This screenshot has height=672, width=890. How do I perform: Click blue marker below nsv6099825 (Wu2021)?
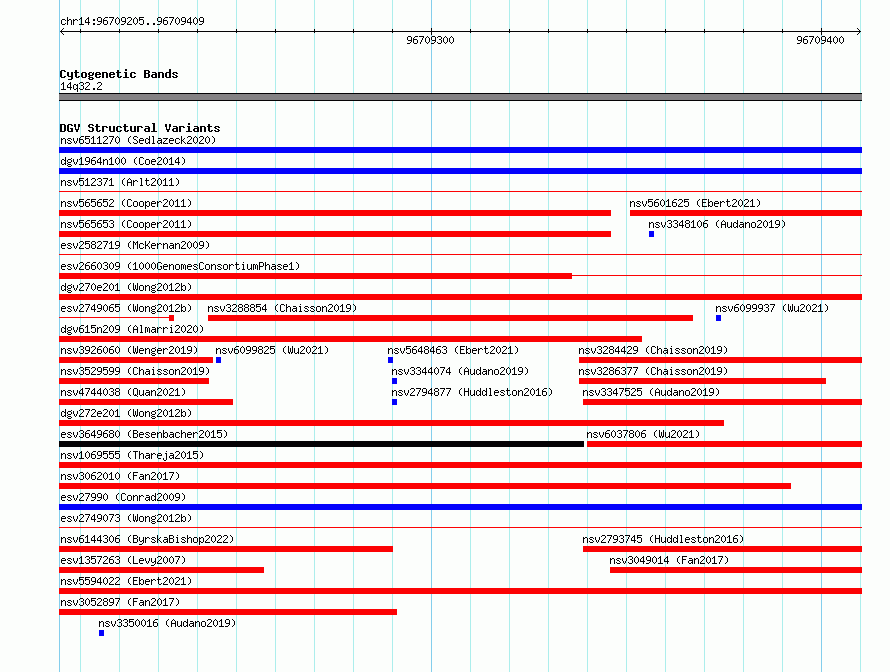pos(219,360)
